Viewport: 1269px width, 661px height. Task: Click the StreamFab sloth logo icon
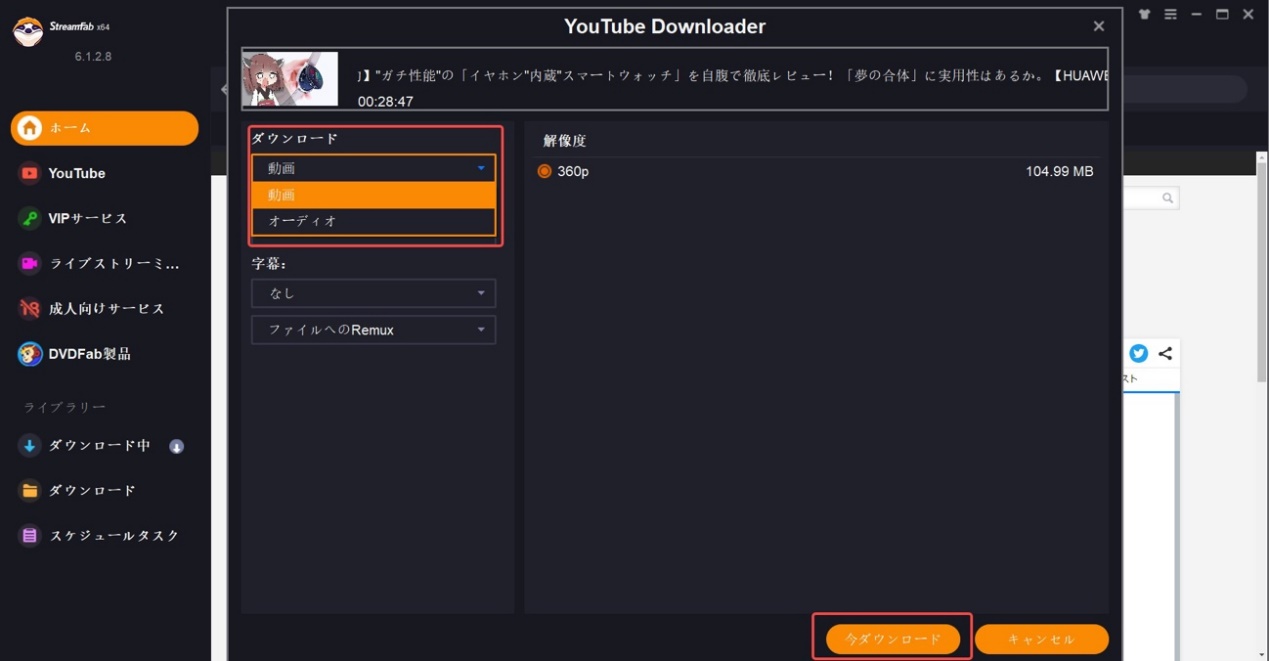click(x=28, y=31)
